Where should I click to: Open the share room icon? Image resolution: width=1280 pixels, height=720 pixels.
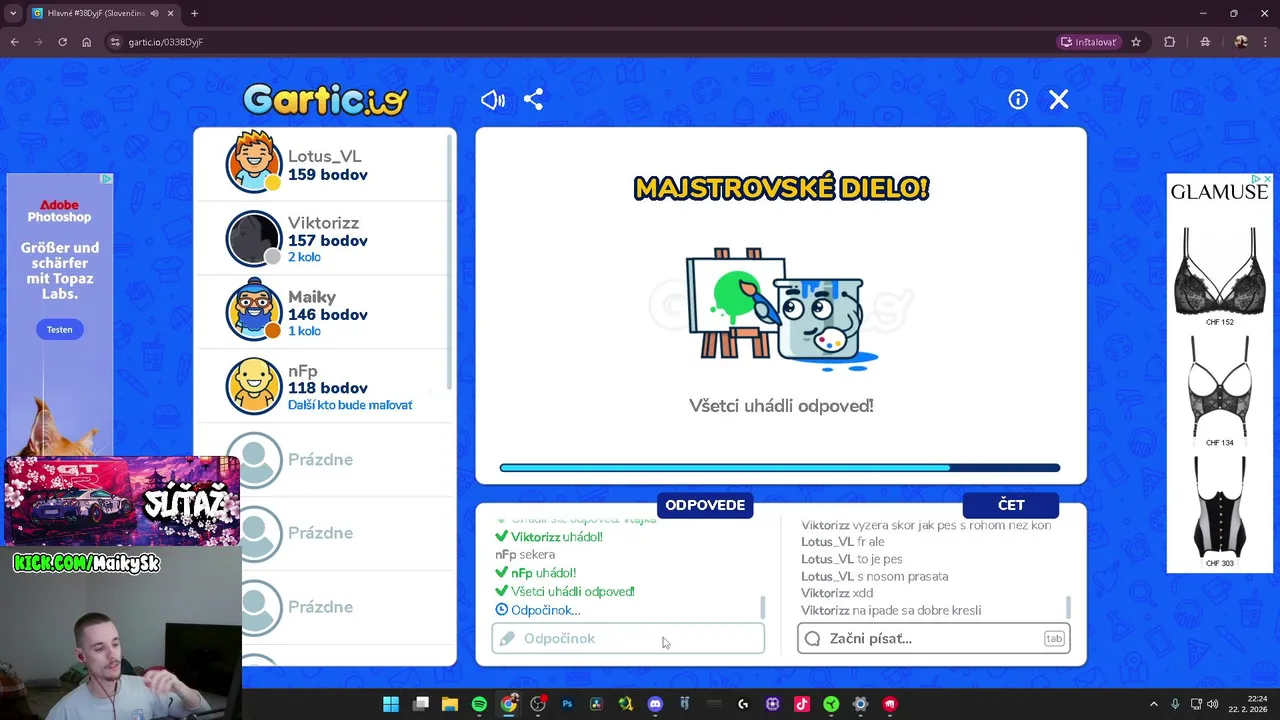533,100
